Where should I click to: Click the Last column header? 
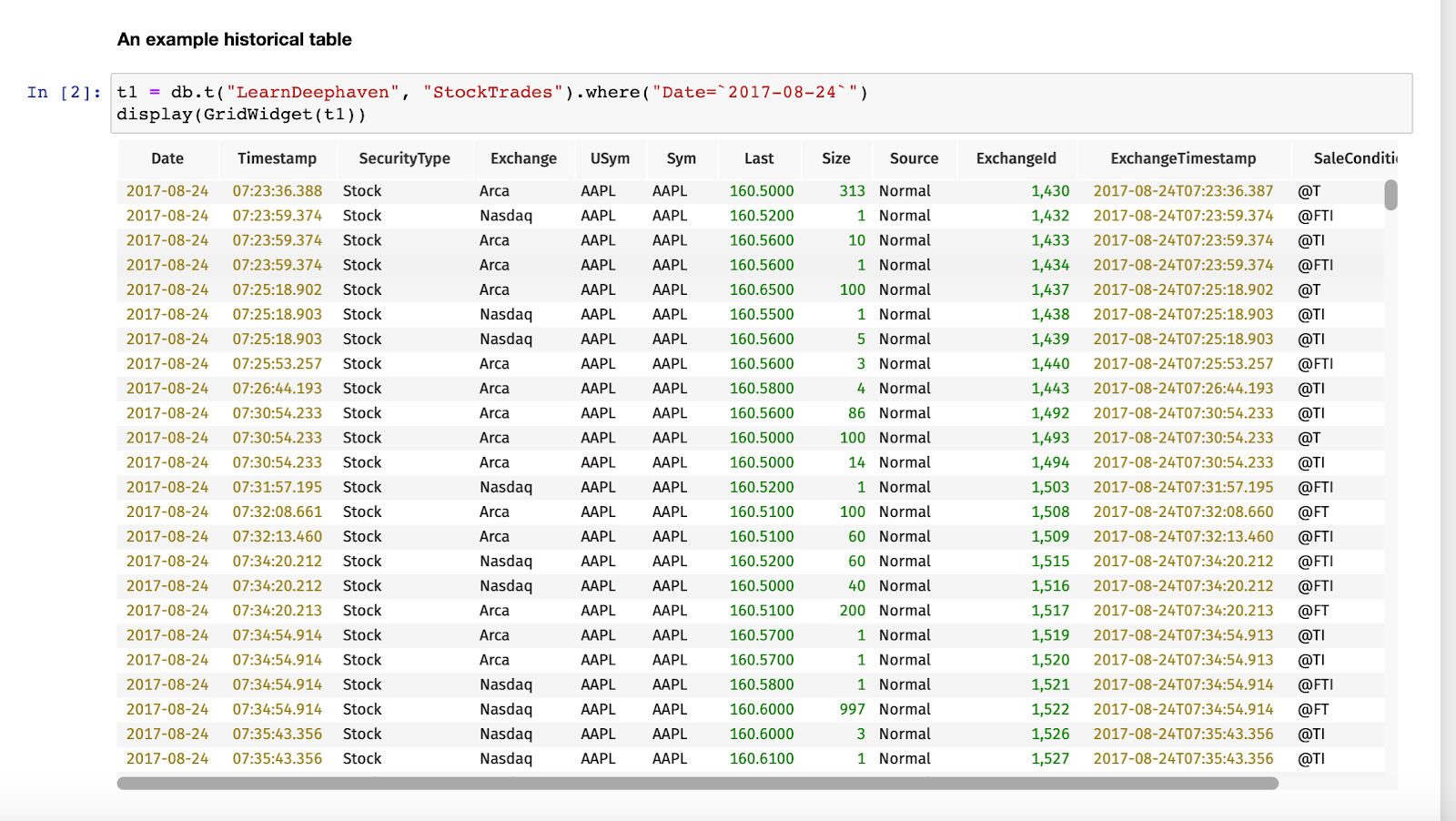[759, 158]
